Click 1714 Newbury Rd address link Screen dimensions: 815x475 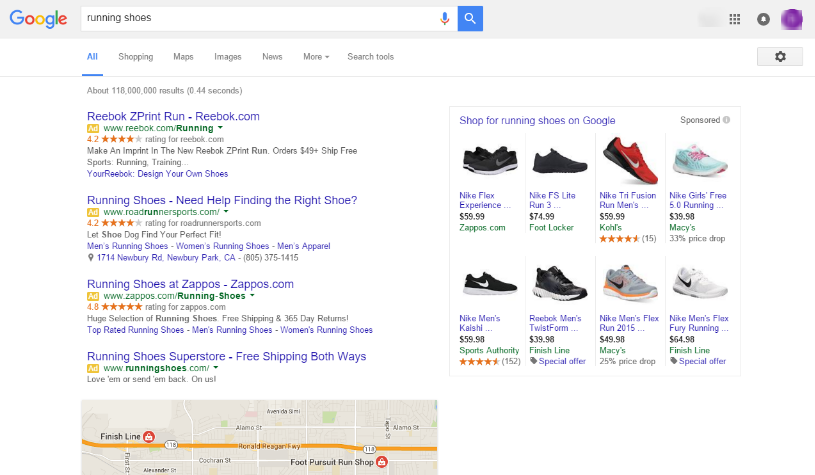166,258
